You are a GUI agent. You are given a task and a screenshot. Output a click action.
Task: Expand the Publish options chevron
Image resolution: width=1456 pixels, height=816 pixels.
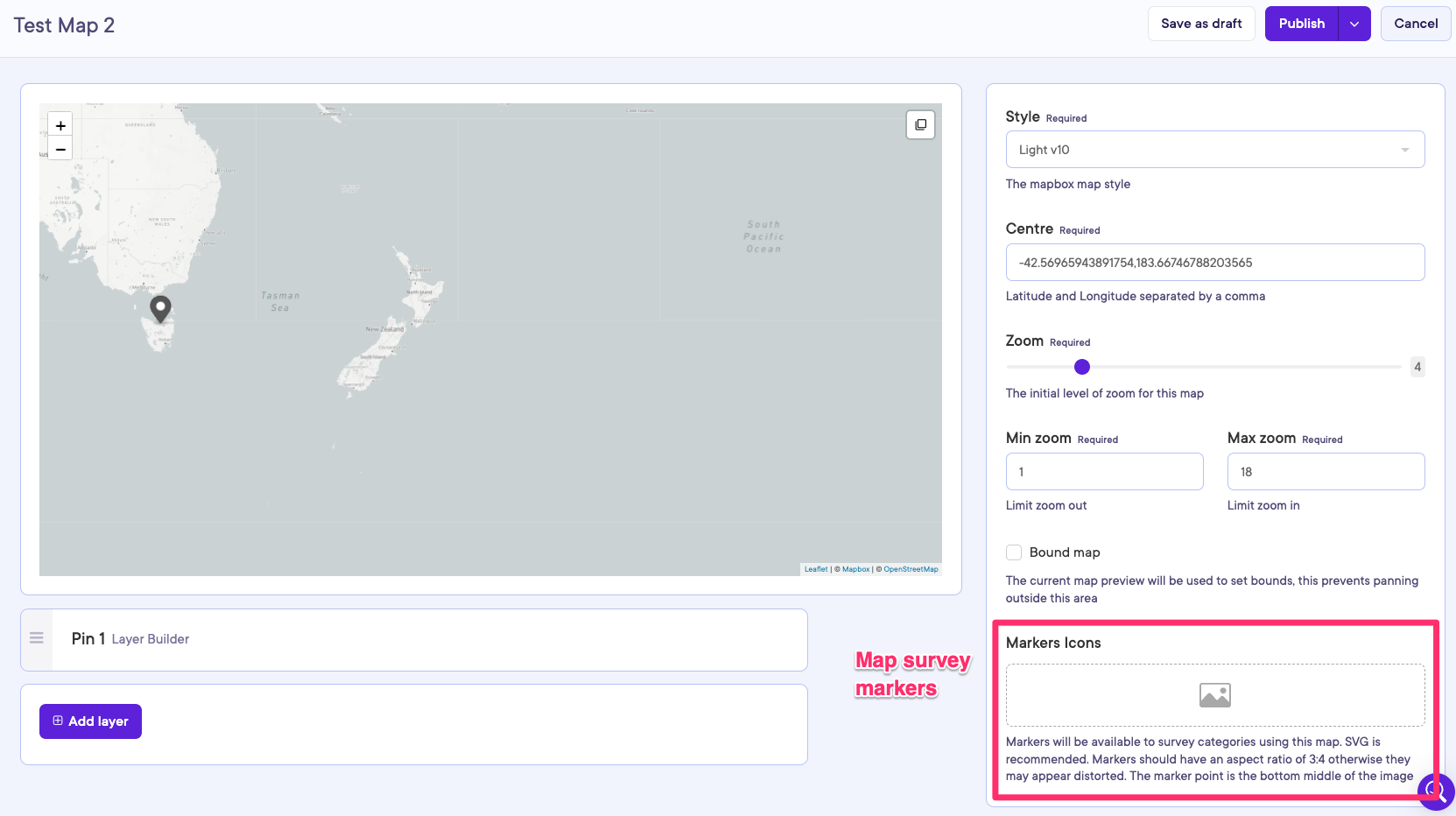click(1354, 25)
